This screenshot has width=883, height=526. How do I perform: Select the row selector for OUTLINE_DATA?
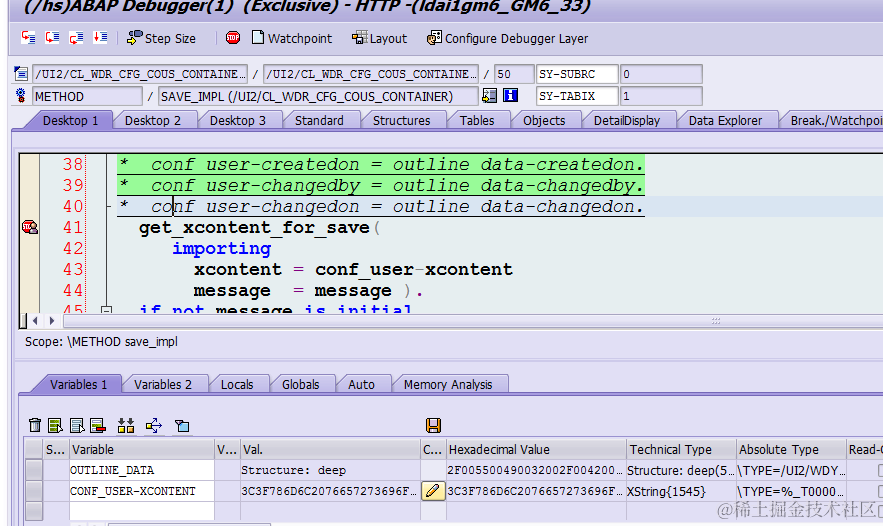pos(34,470)
